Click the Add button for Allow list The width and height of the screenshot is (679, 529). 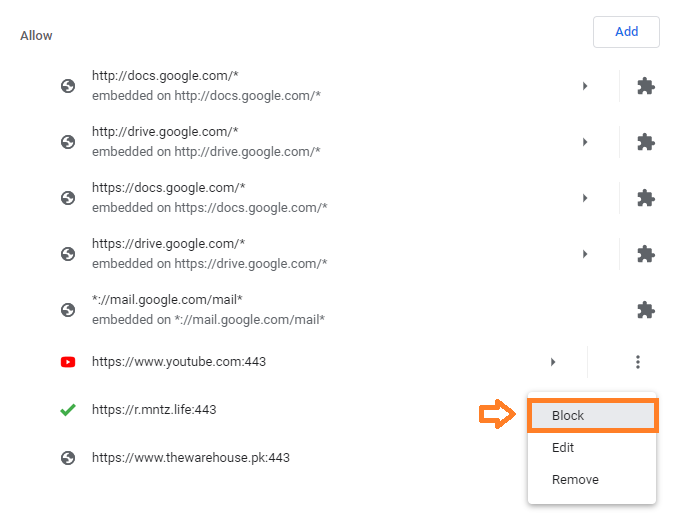pyautogui.click(x=626, y=32)
